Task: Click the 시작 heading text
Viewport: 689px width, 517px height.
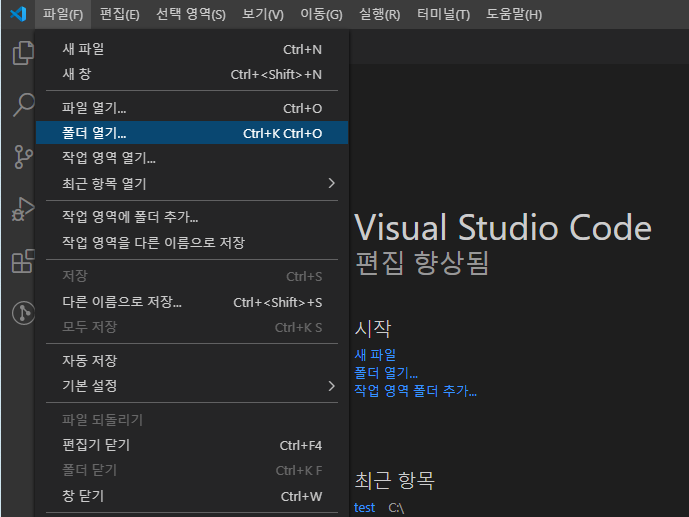Action: coord(373,329)
